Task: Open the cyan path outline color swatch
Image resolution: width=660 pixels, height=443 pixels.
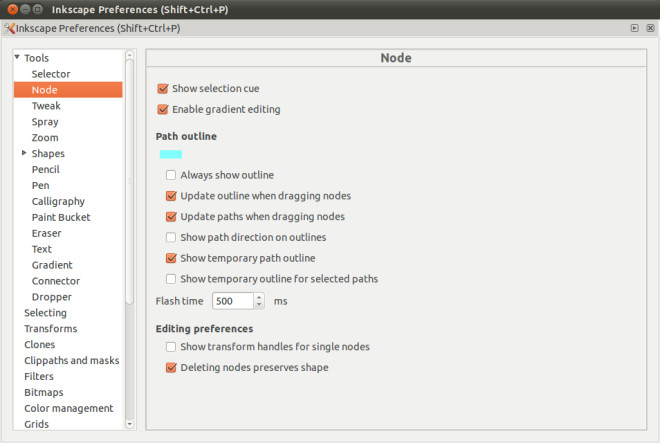Action: pyautogui.click(x=171, y=155)
